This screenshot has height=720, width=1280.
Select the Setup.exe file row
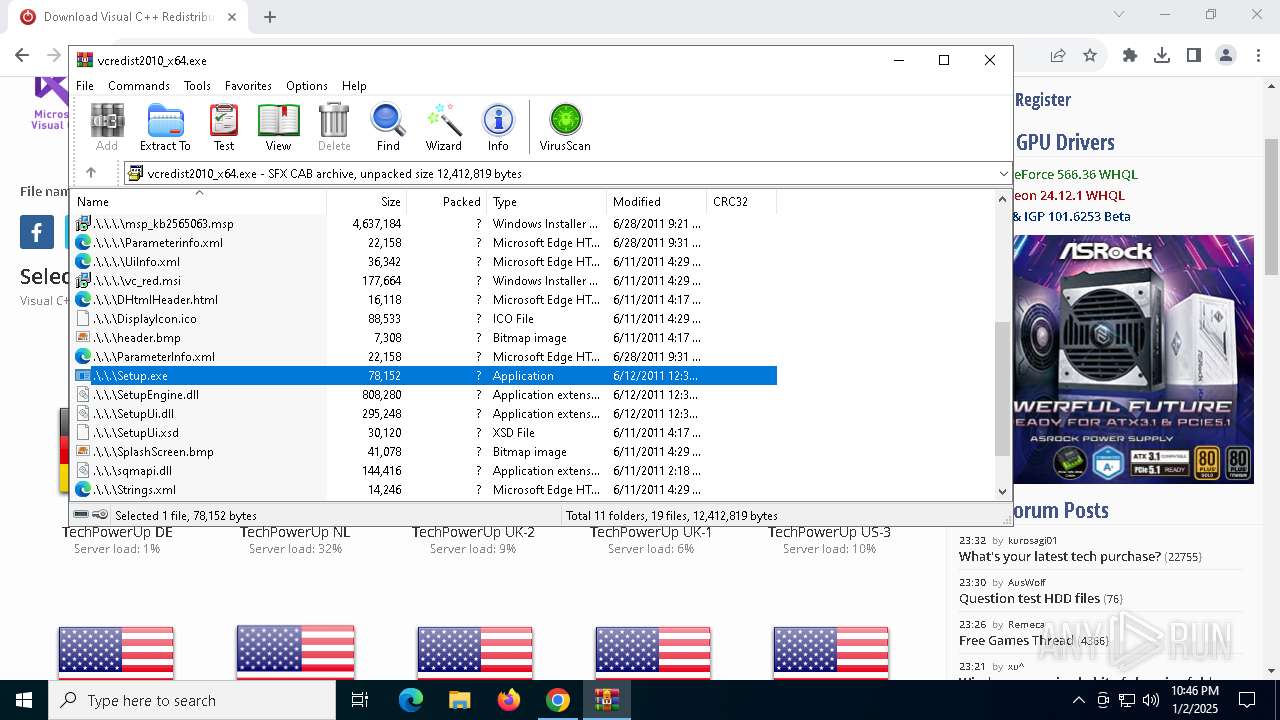coord(425,376)
